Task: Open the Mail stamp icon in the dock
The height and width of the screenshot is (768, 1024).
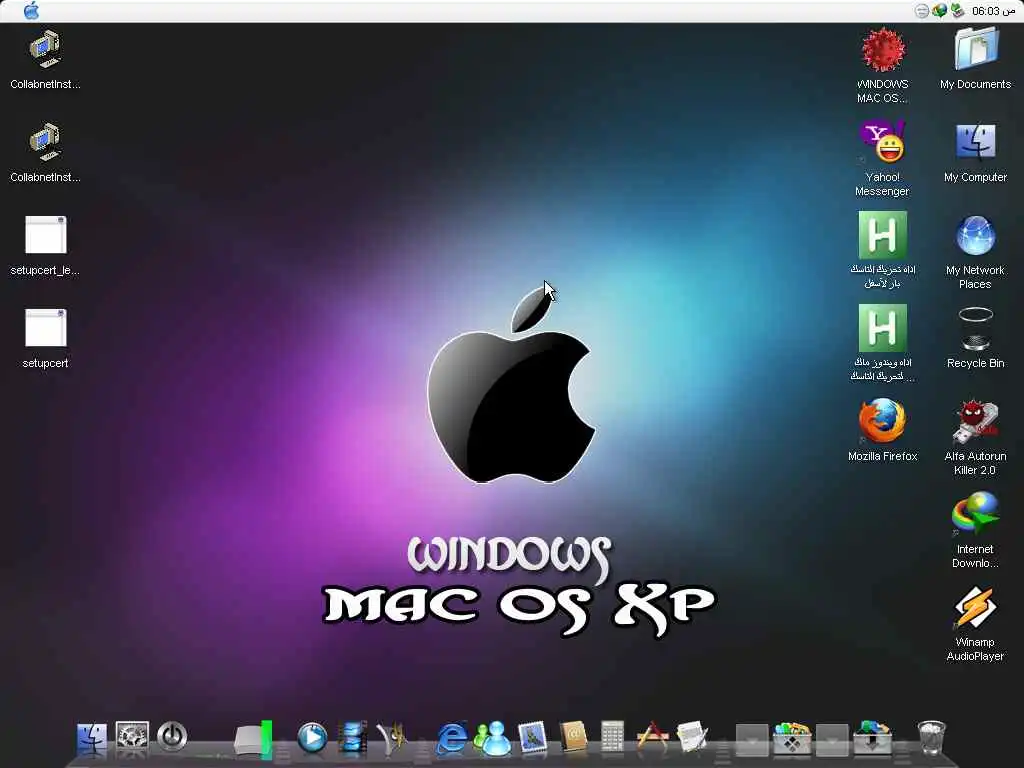Action: 532,738
